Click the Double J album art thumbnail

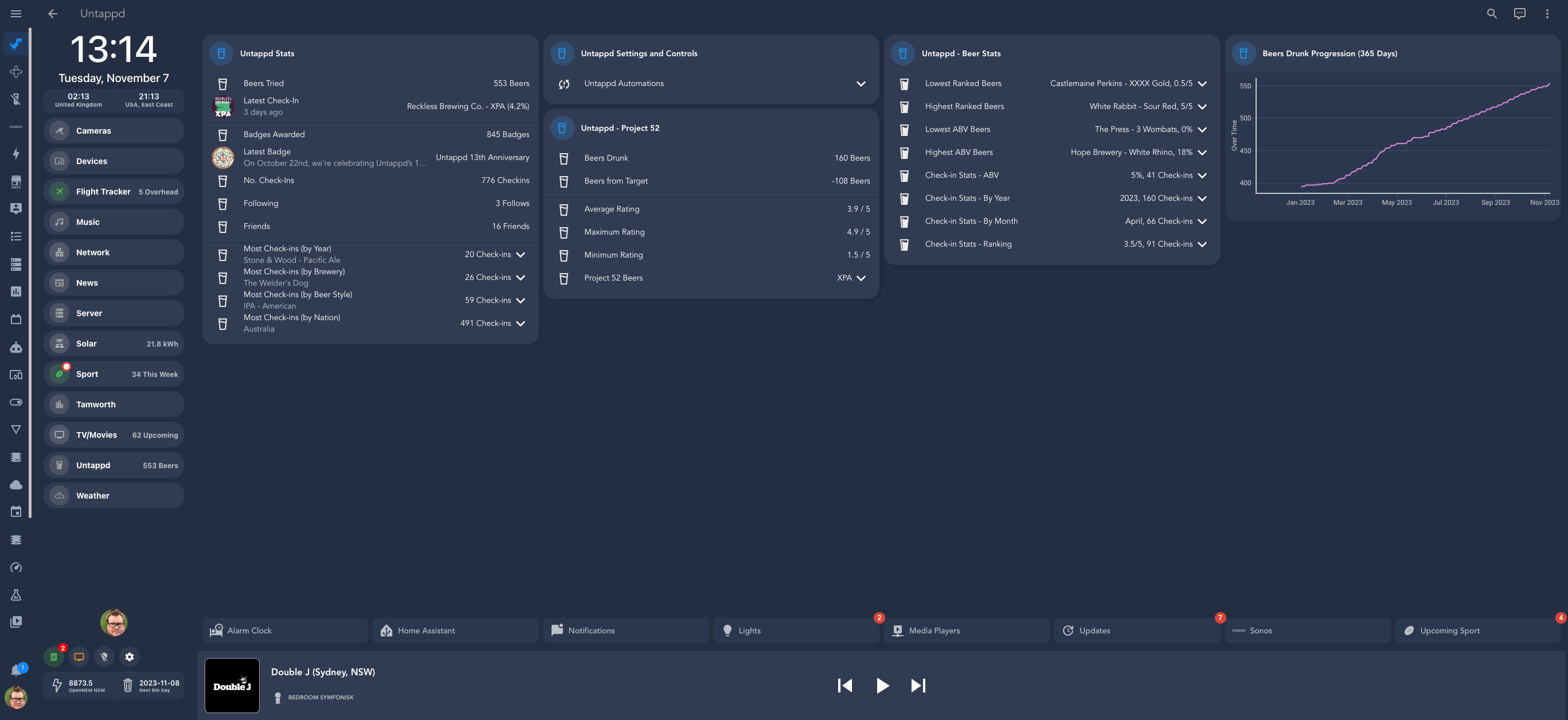click(x=232, y=685)
